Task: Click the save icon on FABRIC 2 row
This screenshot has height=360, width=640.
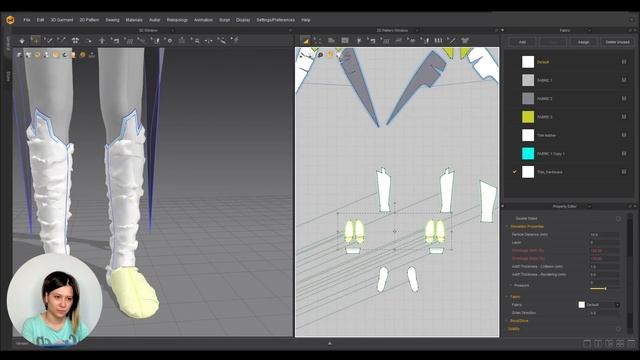Action: [624, 98]
